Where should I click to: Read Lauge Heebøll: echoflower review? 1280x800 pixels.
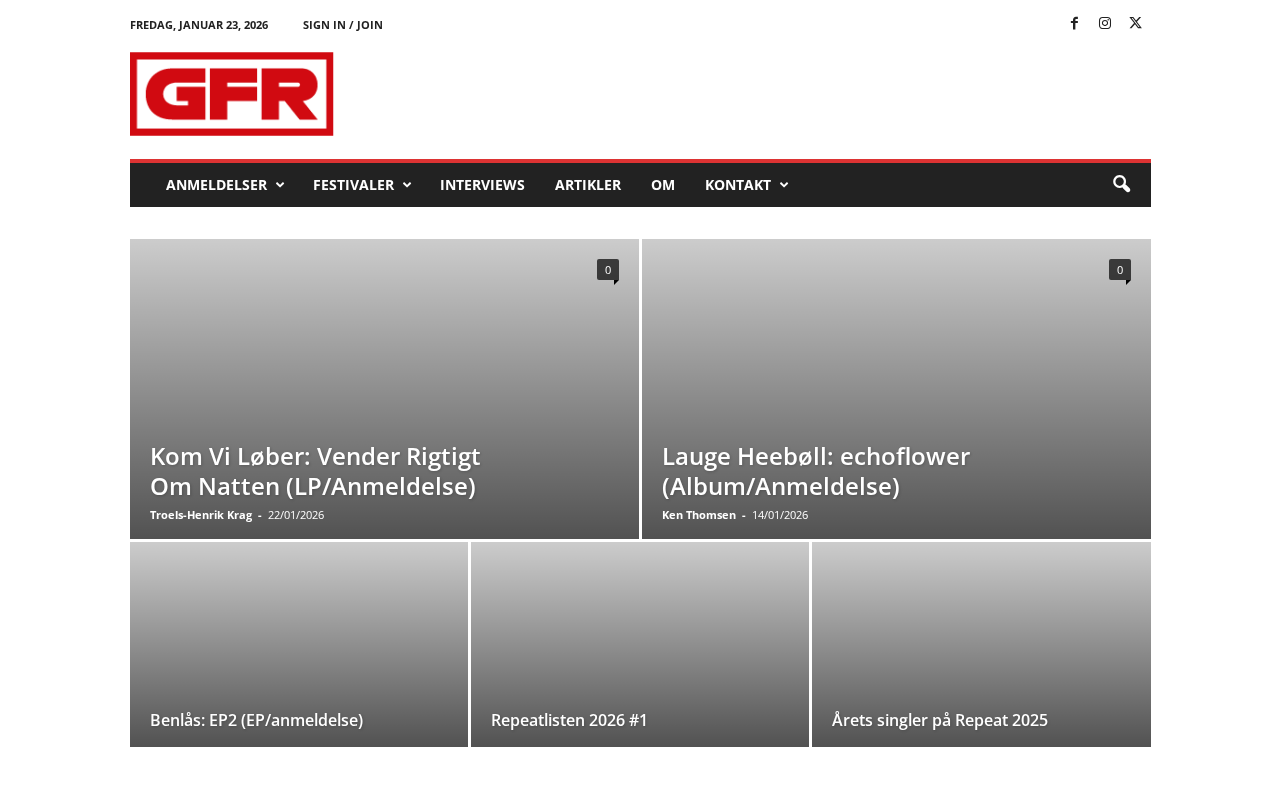(x=816, y=471)
